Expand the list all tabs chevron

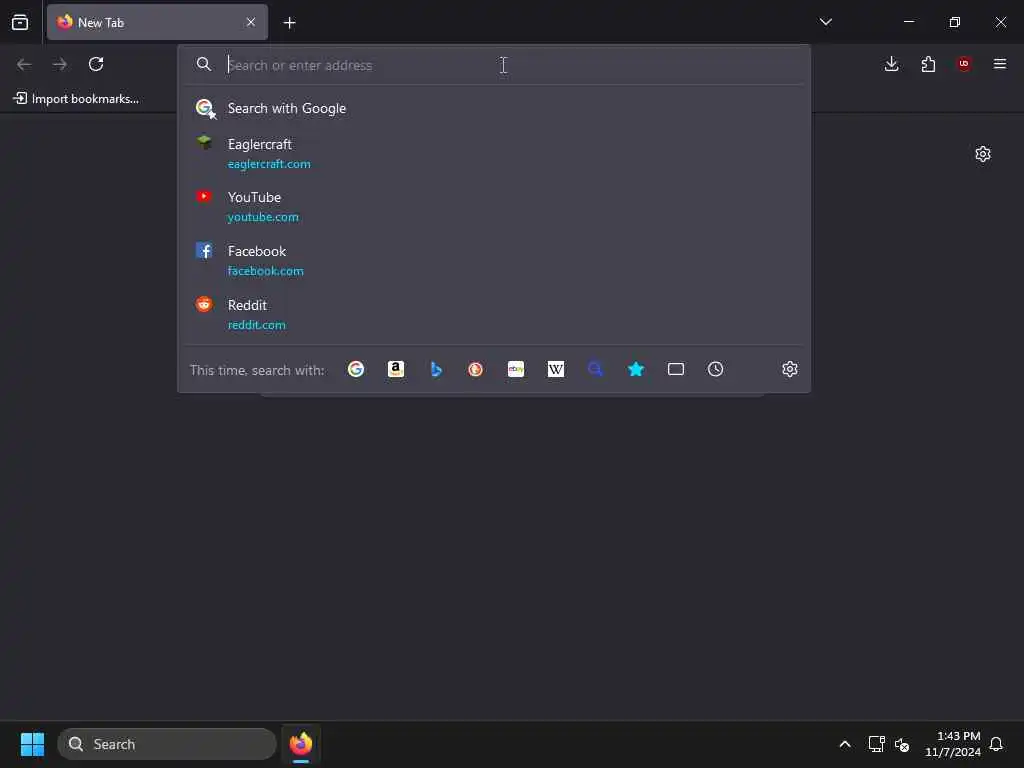tap(825, 22)
